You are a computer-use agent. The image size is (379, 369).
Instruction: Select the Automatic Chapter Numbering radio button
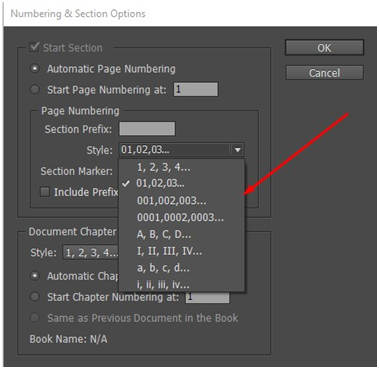point(35,276)
